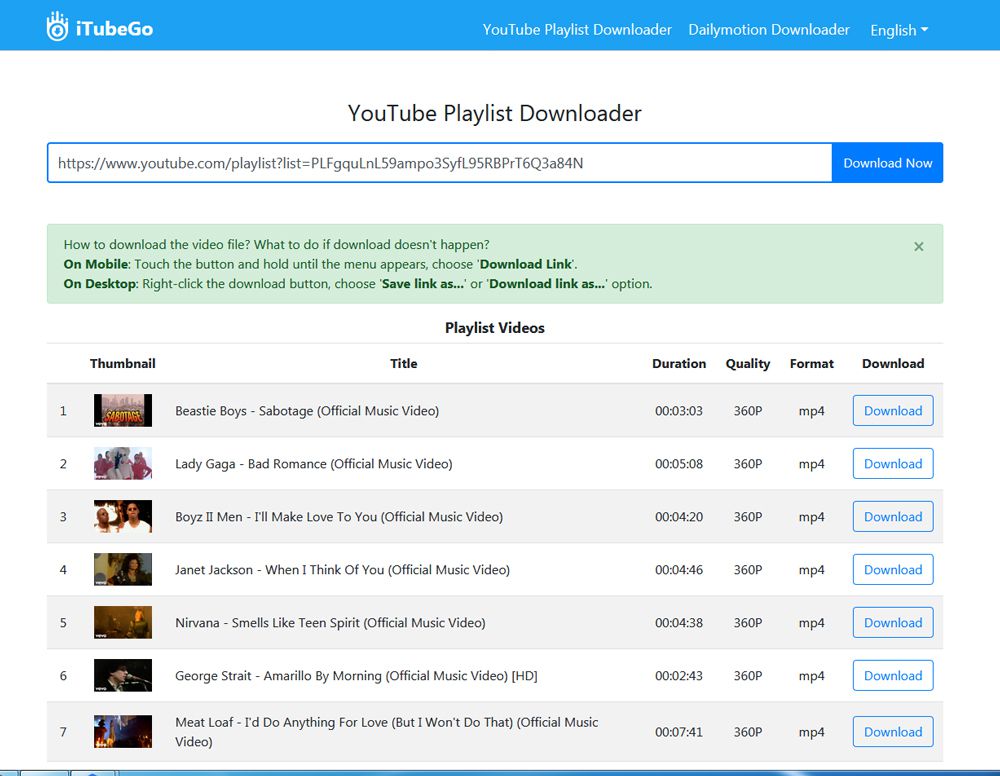Click mp4 format in Lady Gaga row
This screenshot has height=776, width=1000.
(811, 464)
